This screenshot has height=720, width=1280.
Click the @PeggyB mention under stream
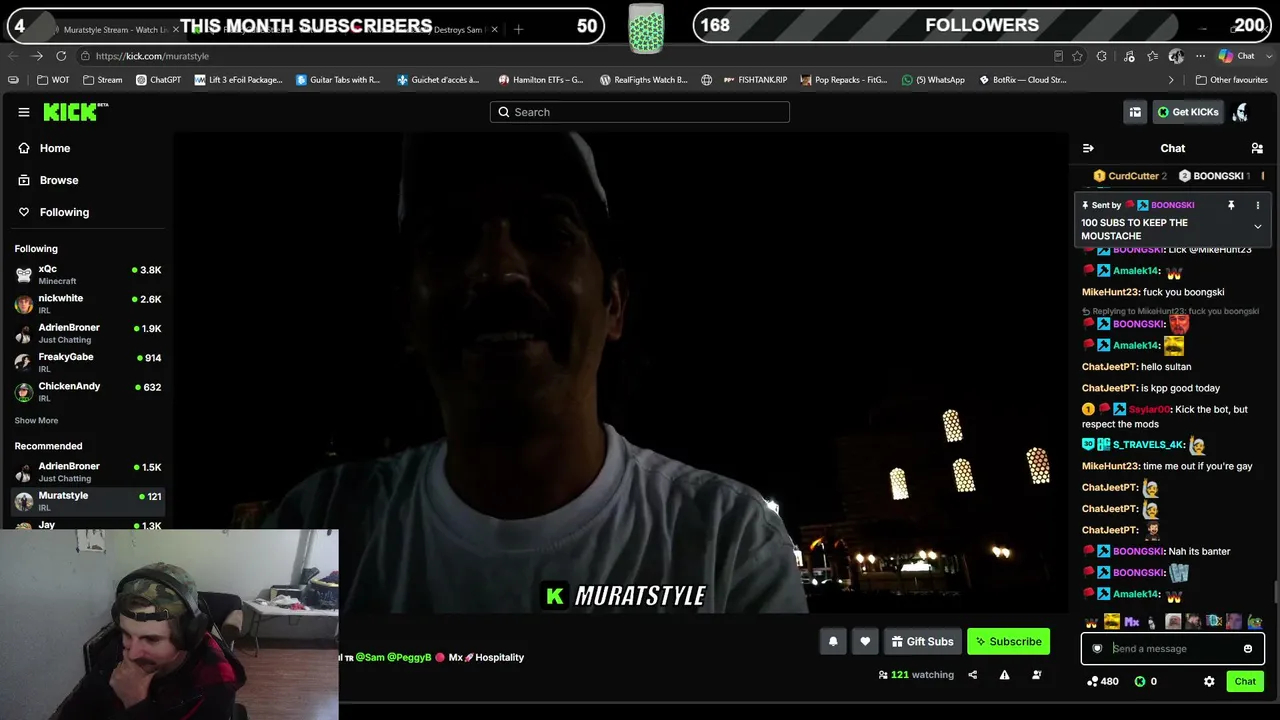(409, 658)
